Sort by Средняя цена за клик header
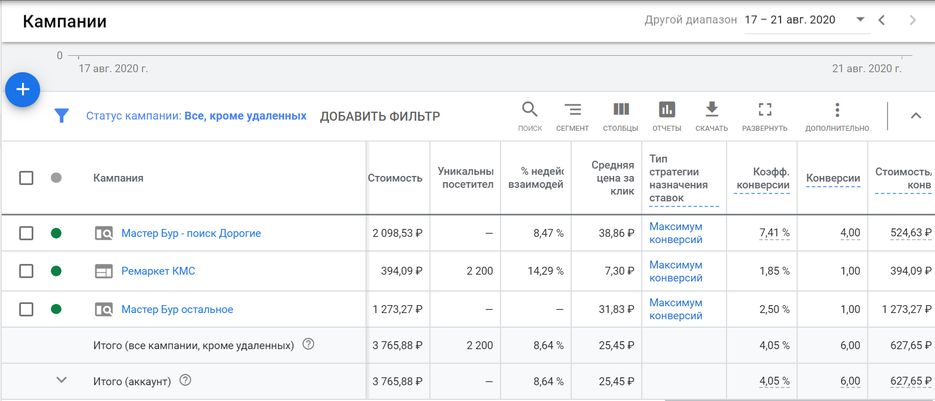Image resolution: width=935 pixels, height=401 pixels. point(613,178)
